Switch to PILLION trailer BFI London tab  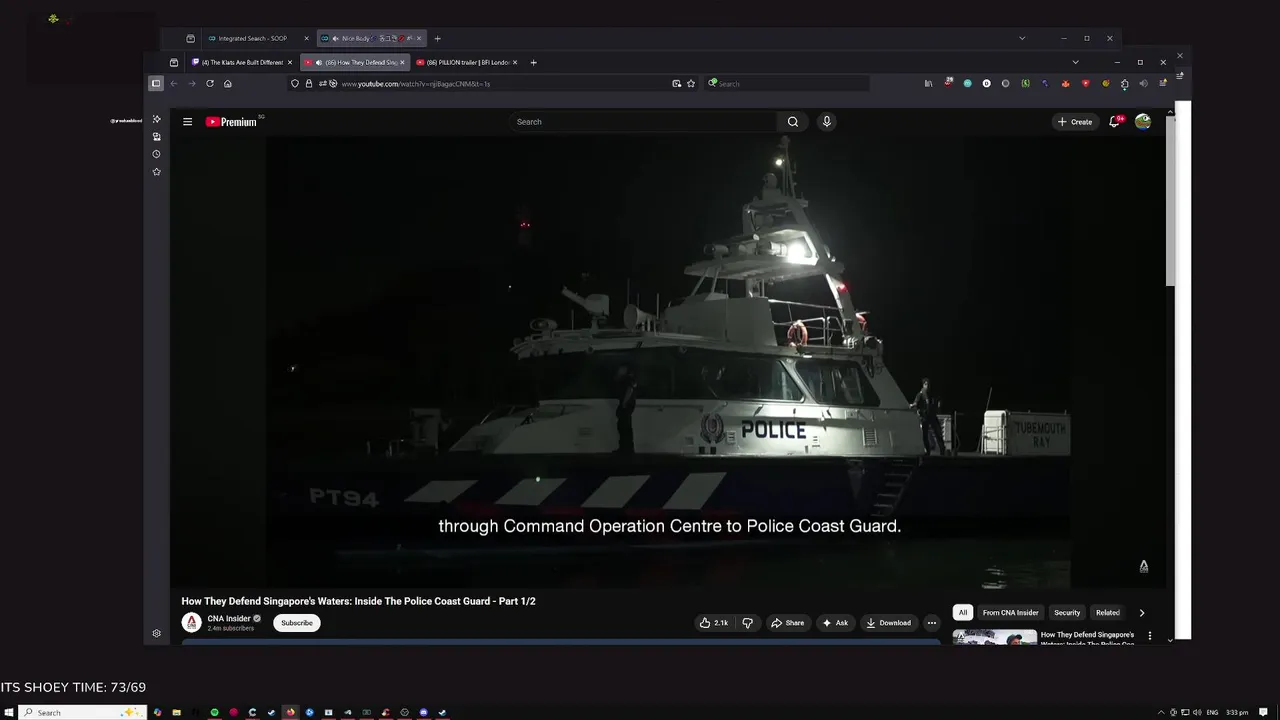[x=466, y=62]
